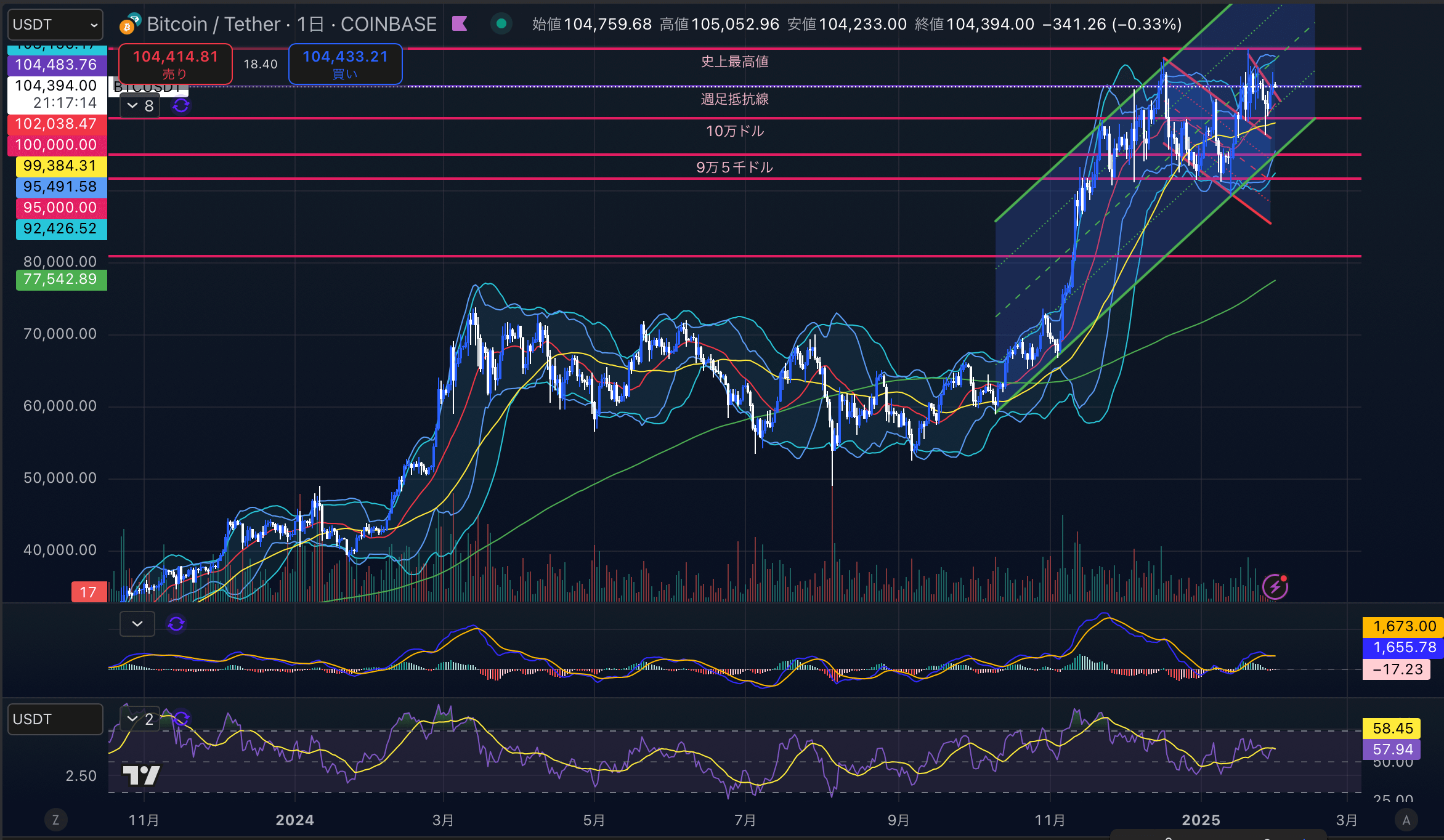Click the cyan 92,426.52 price label

[x=61, y=228]
